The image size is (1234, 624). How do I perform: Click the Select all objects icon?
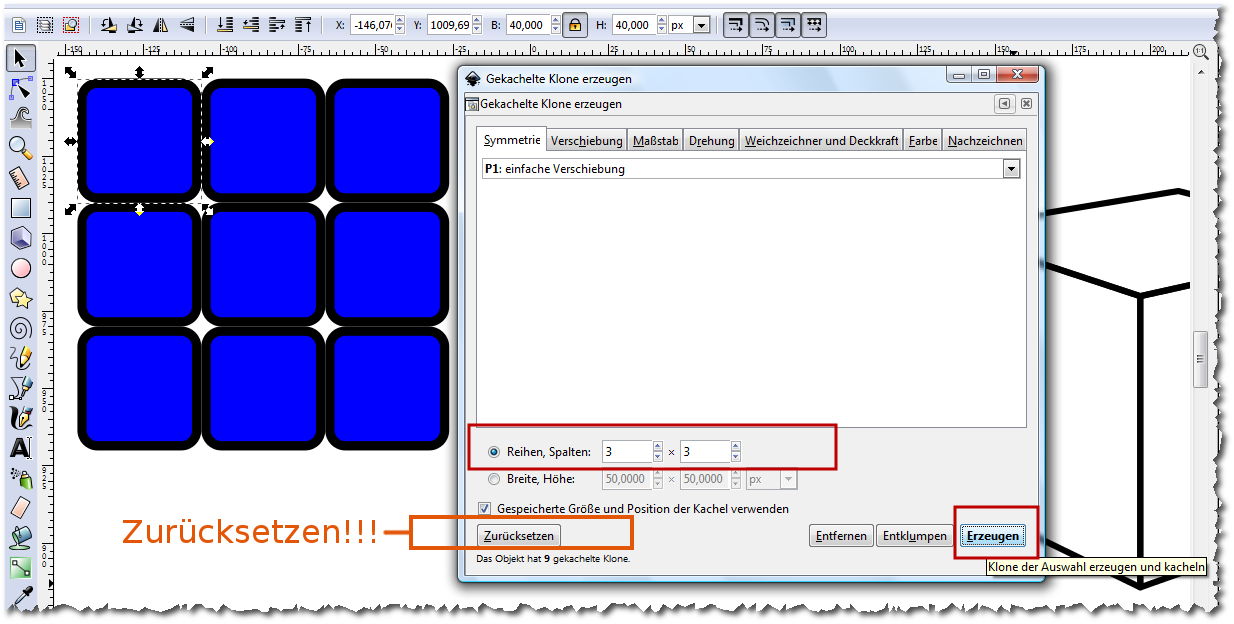19,24
